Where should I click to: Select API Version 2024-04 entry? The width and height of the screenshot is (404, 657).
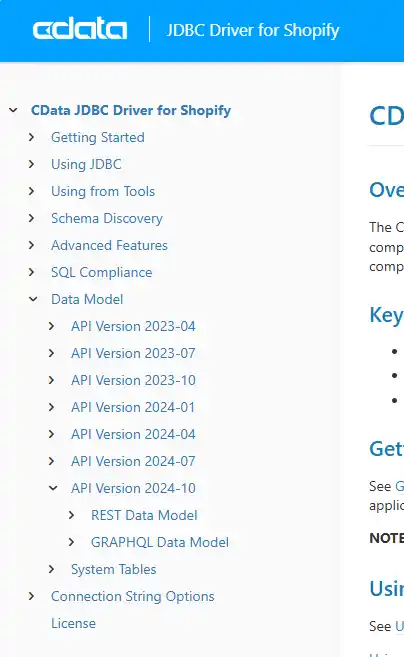pos(133,434)
